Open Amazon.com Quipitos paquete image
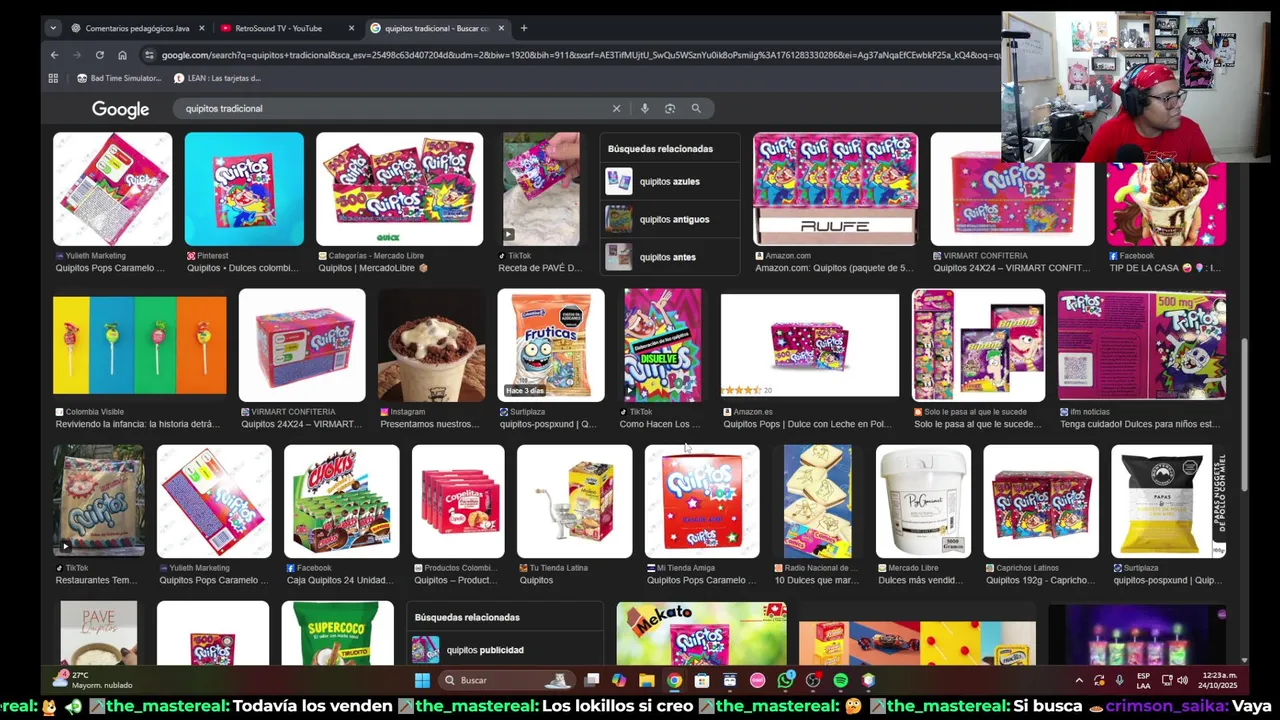The image size is (1280, 720). point(835,189)
